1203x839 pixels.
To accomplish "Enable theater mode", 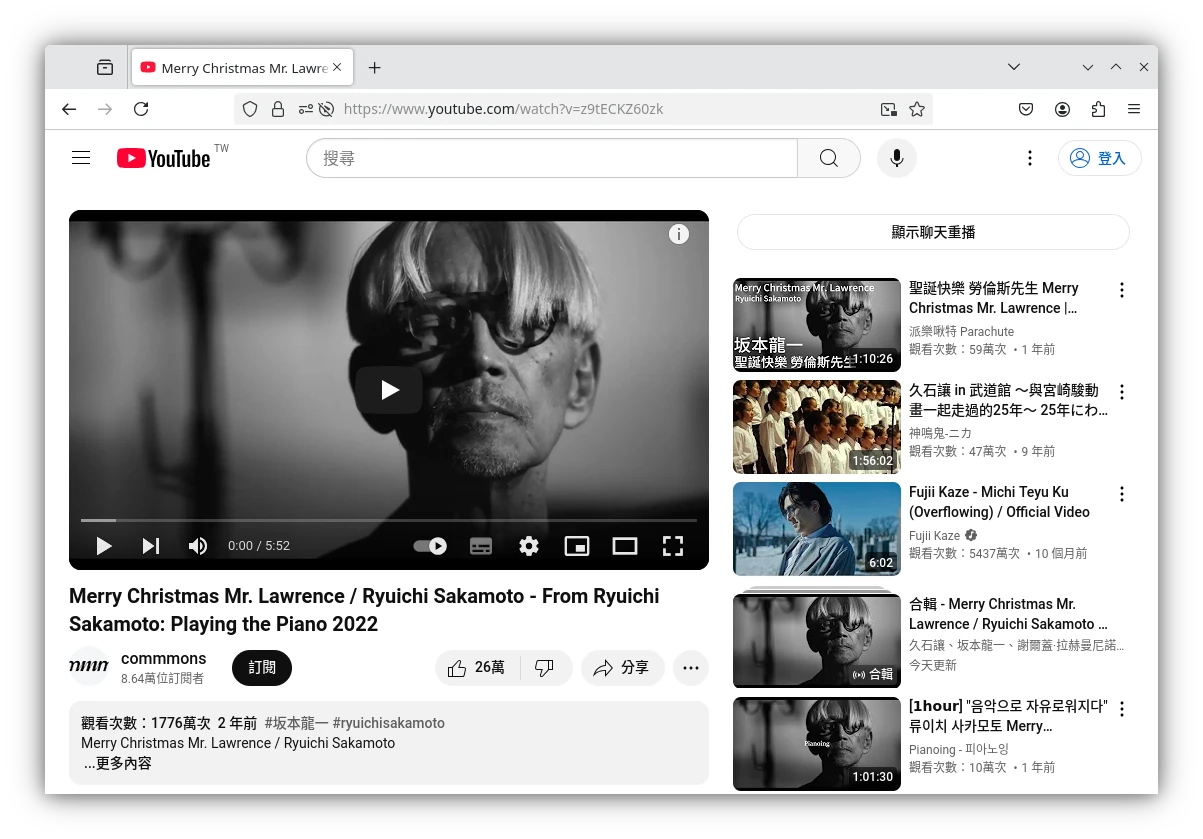I will click(x=625, y=546).
